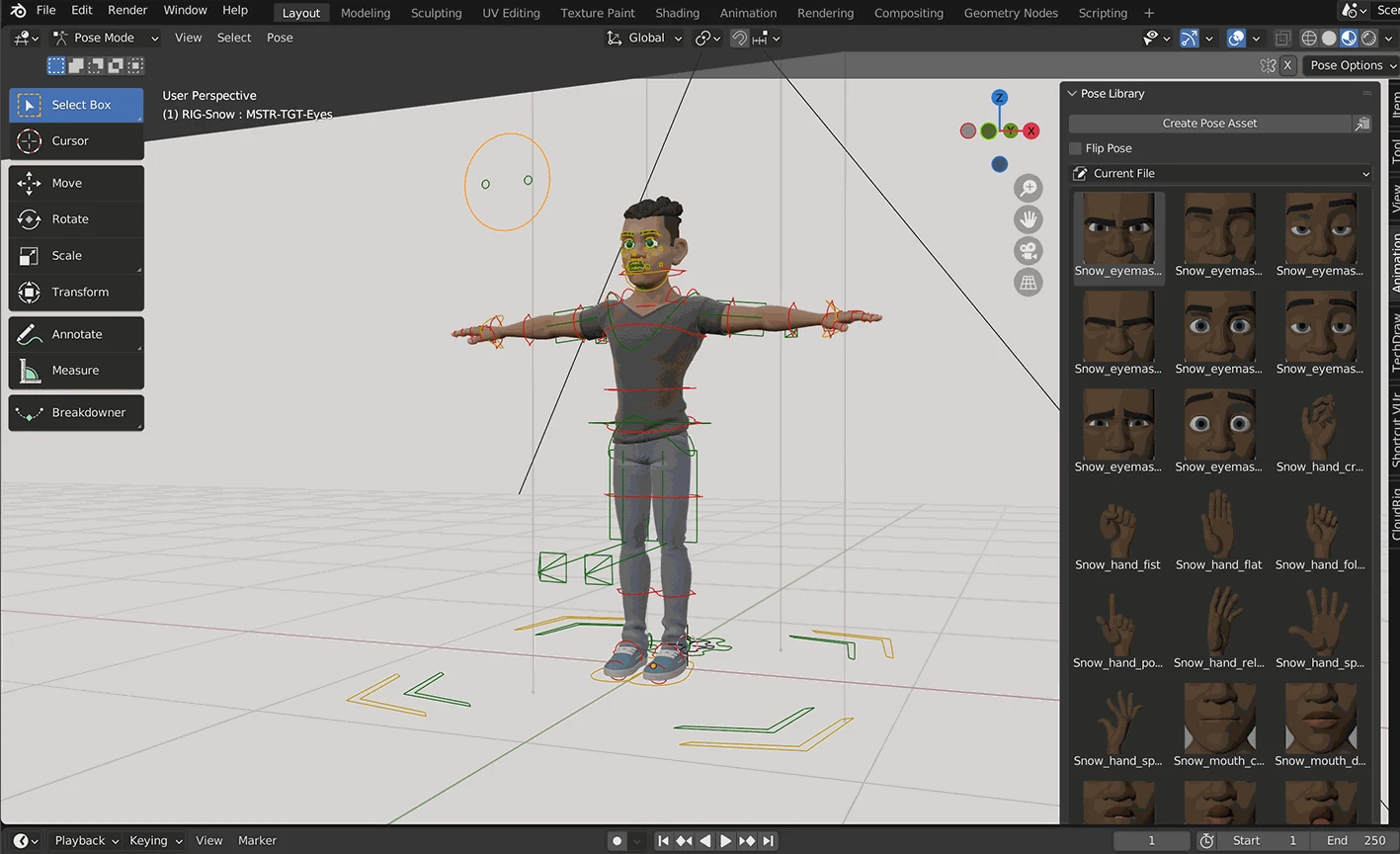Click the current frame number field
This screenshot has height=854, width=1400.
pyautogui.click(x=1151, y=841)
